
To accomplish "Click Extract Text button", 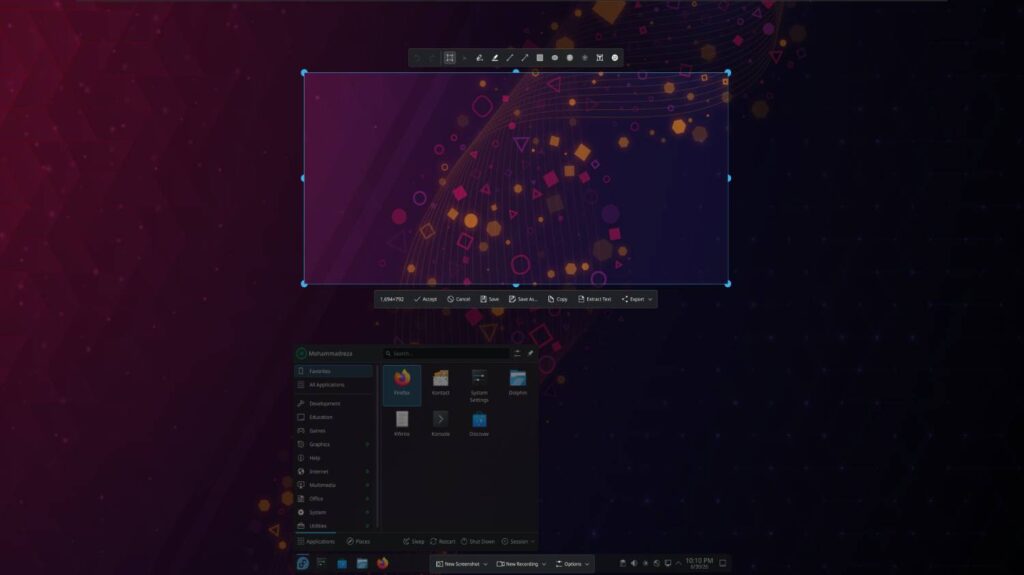I will tap(594, 299).
